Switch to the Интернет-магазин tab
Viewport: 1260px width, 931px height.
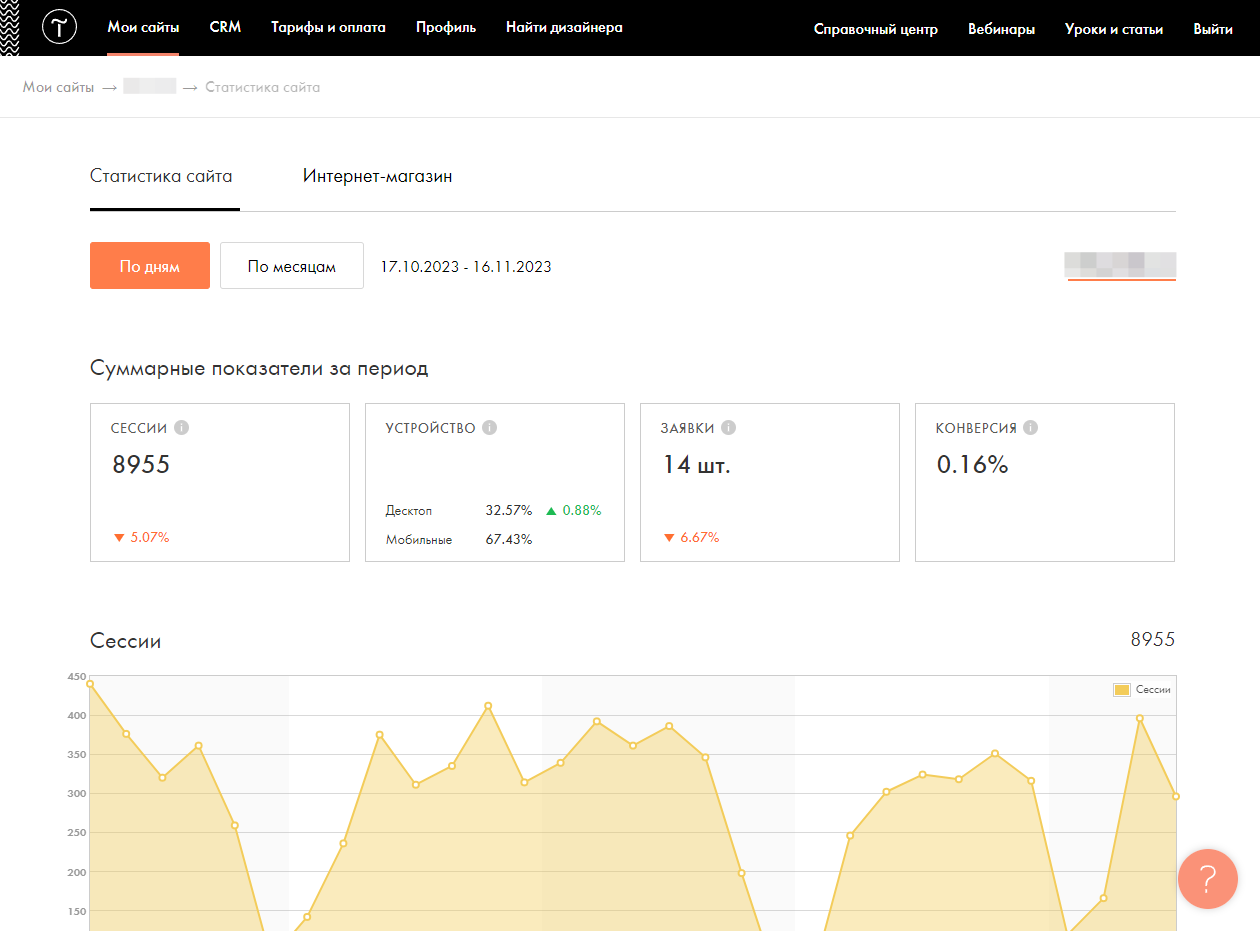point(377,177)
